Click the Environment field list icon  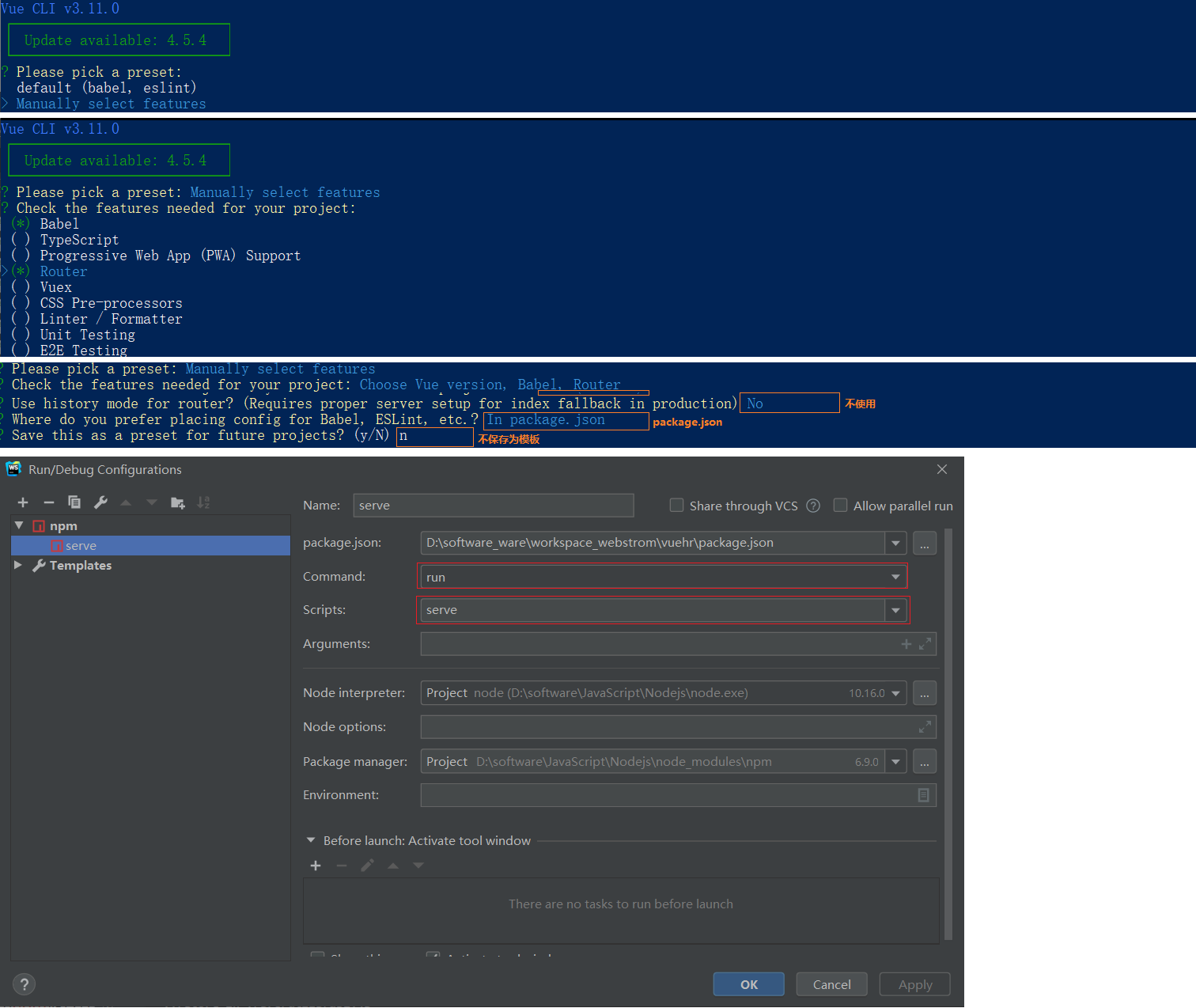pos(923,795)
